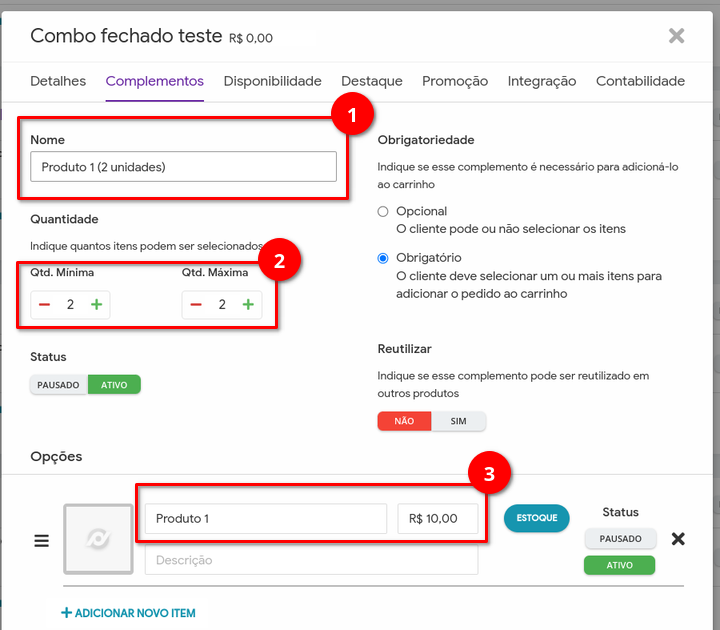Click minus on Qtd. Máxima
Screen dimensions: 720x630
pos(196,305)
